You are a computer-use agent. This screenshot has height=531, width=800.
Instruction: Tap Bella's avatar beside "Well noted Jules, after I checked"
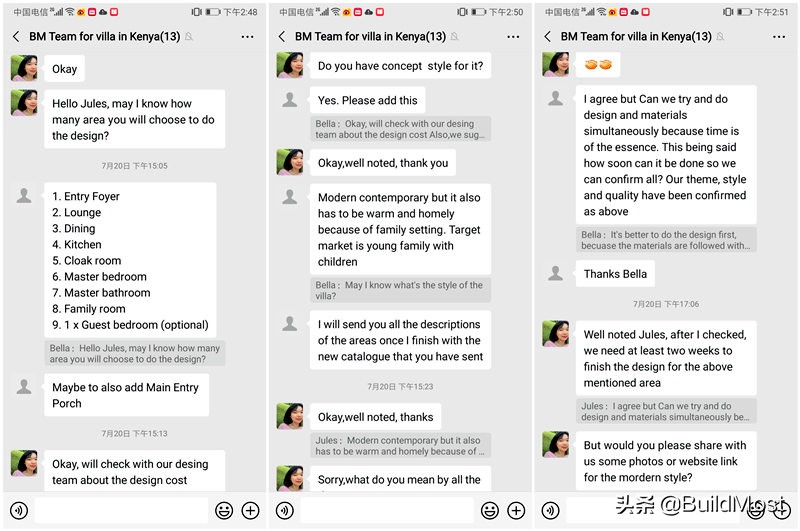[556, 334]
